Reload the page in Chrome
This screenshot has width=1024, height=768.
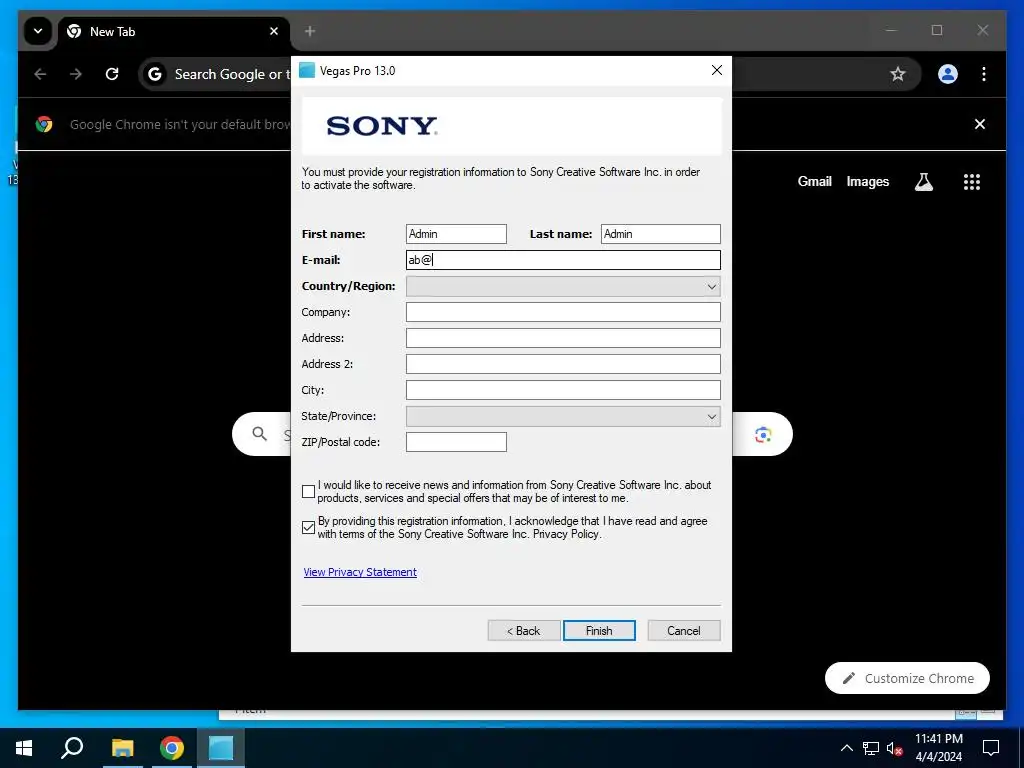coord(112,74)
